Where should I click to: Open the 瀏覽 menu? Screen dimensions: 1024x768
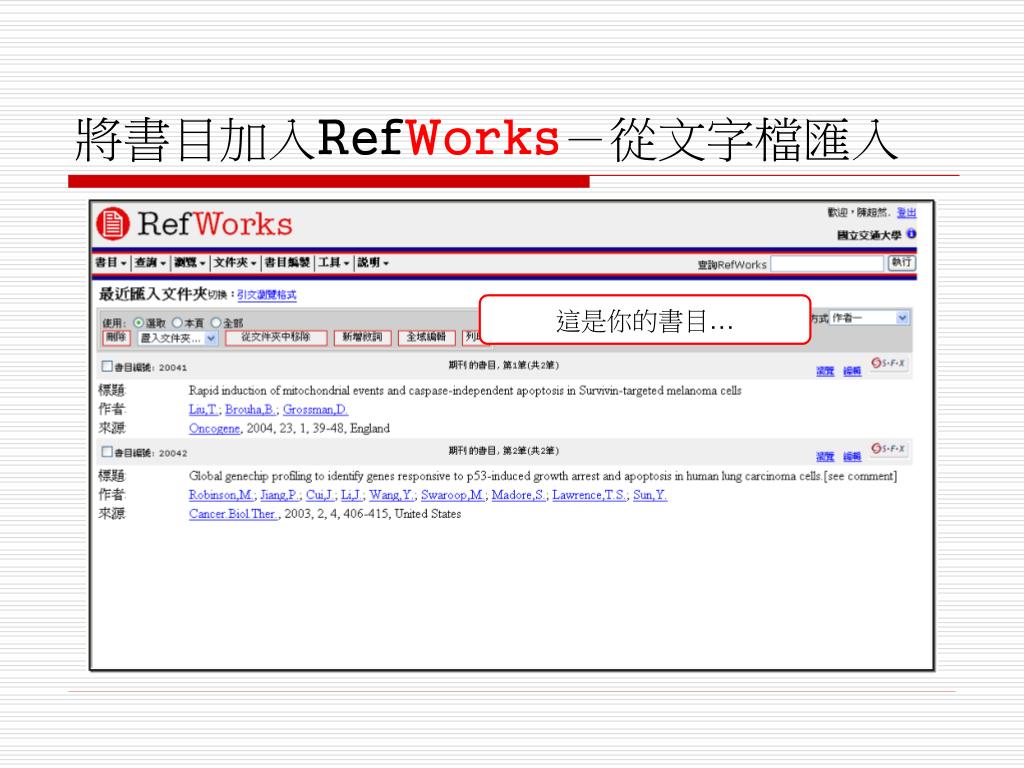click(x=190, y=263)
